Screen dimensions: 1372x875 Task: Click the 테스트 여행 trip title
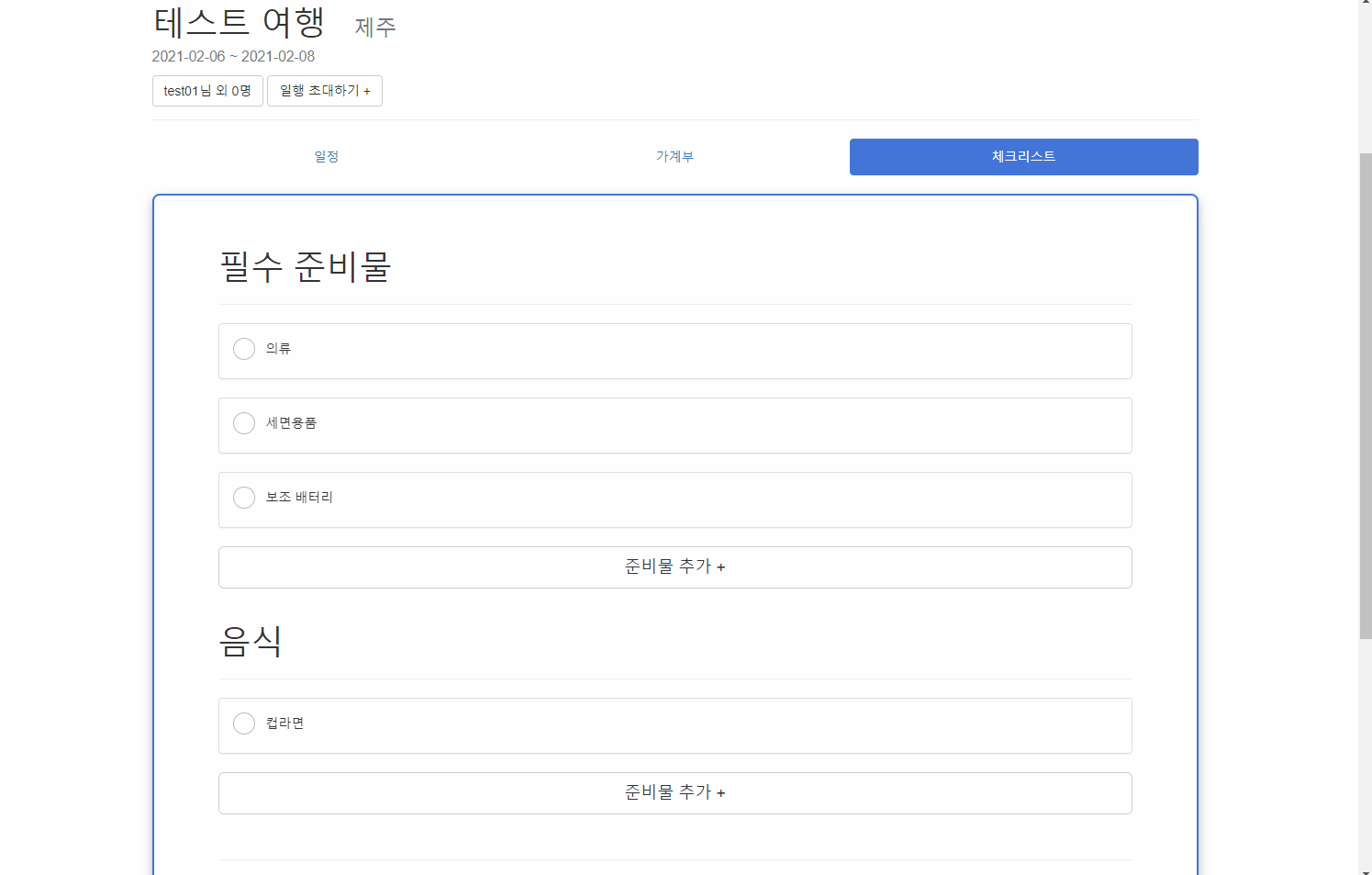pos(239,22)
